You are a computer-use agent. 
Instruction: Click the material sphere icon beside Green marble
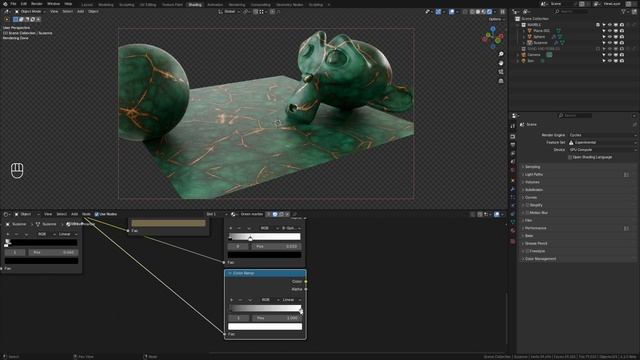point(233,214)
